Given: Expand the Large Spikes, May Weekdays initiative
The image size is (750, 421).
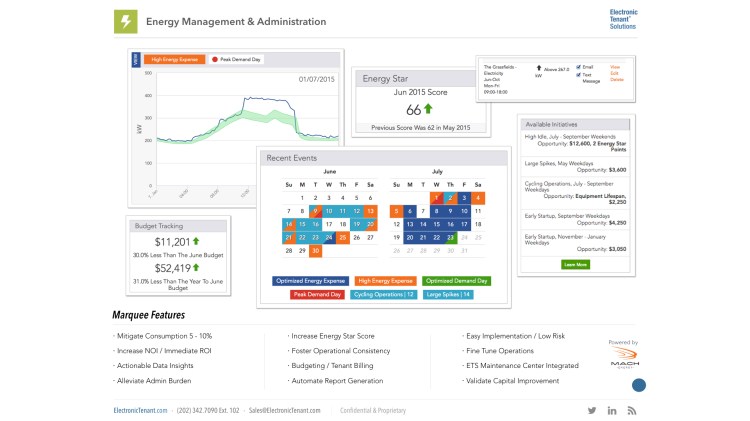Looking at the screenshot, I should (x=576, y=167).
